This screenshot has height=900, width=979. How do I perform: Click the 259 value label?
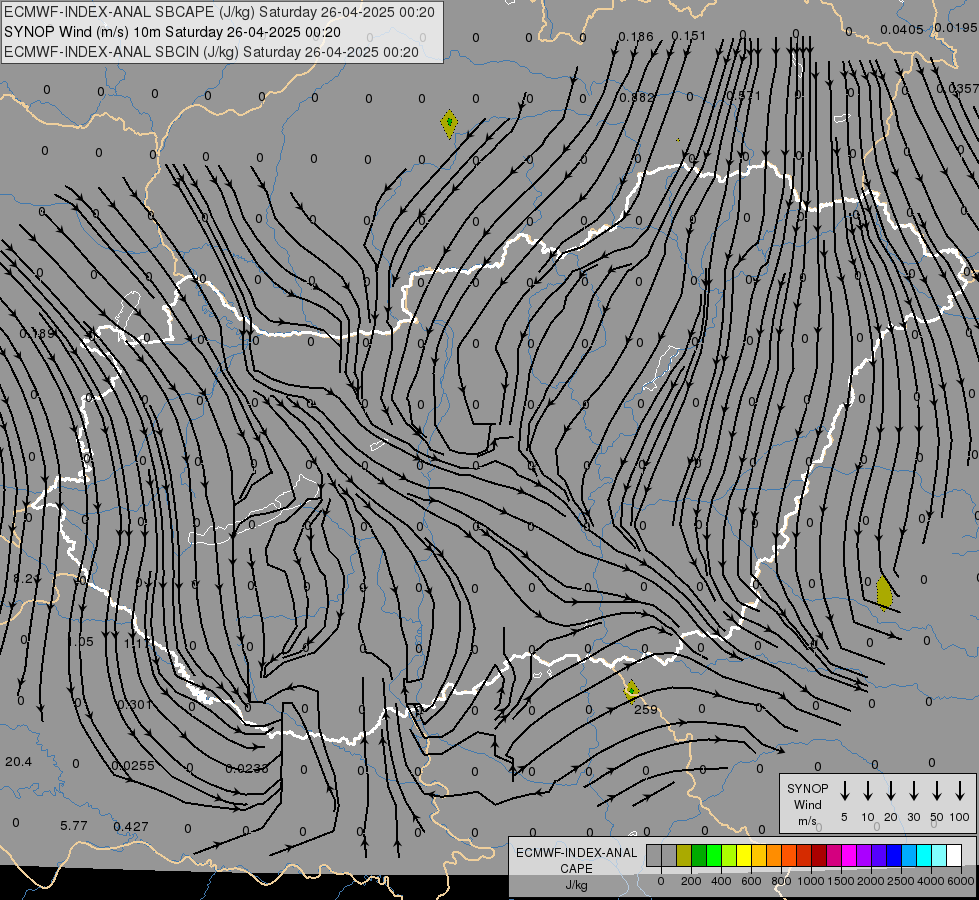(x=646, y=710)
